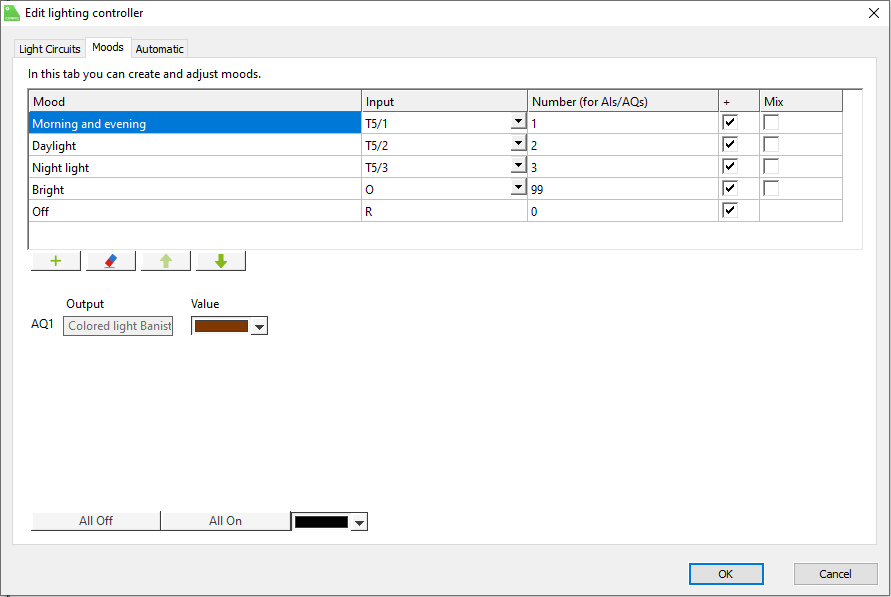This screenshot has height=597, width=891.
Task: Click the app icon in title bar
Action: pos(12,13)
